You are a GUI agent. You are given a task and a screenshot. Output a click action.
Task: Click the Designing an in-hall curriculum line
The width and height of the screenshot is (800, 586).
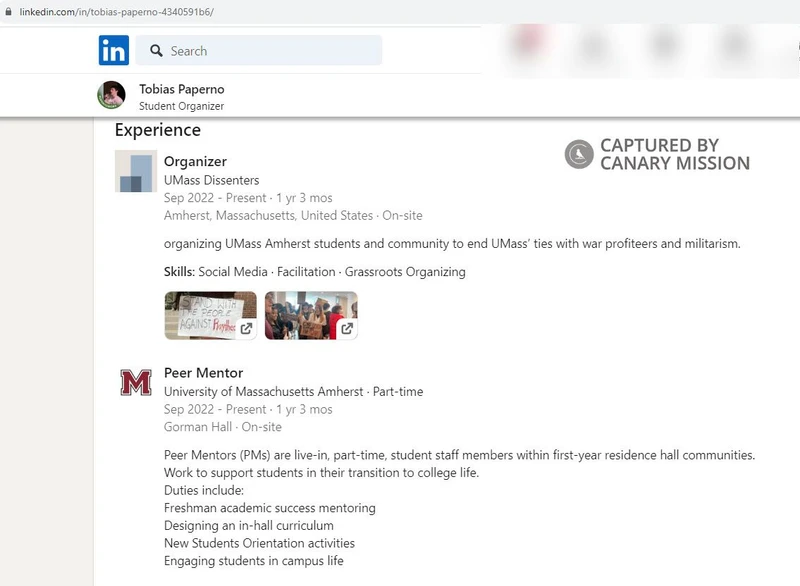[x=248, y=525]
